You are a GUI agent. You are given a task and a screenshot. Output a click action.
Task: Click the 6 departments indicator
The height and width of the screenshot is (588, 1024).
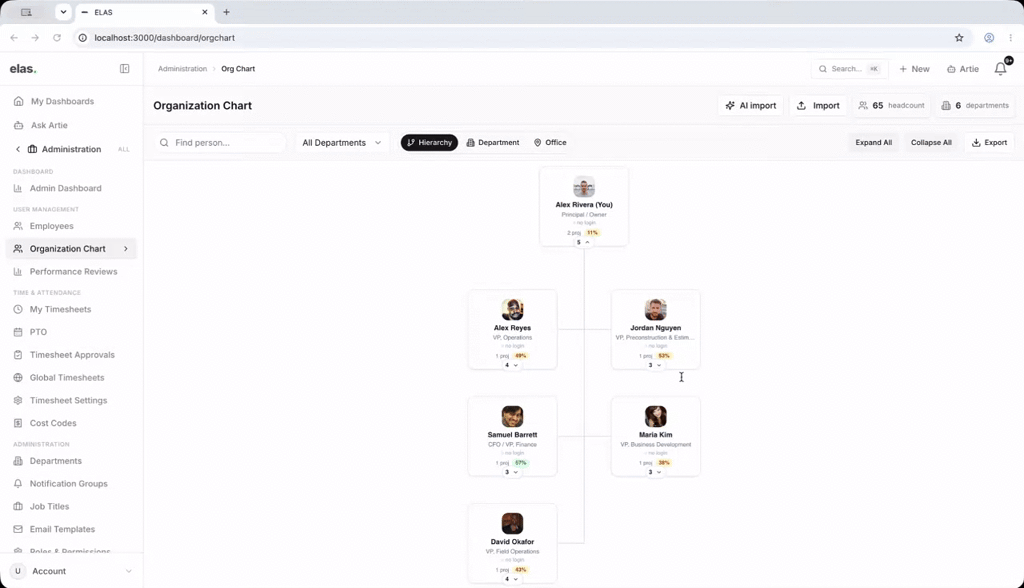pos(975,105)
